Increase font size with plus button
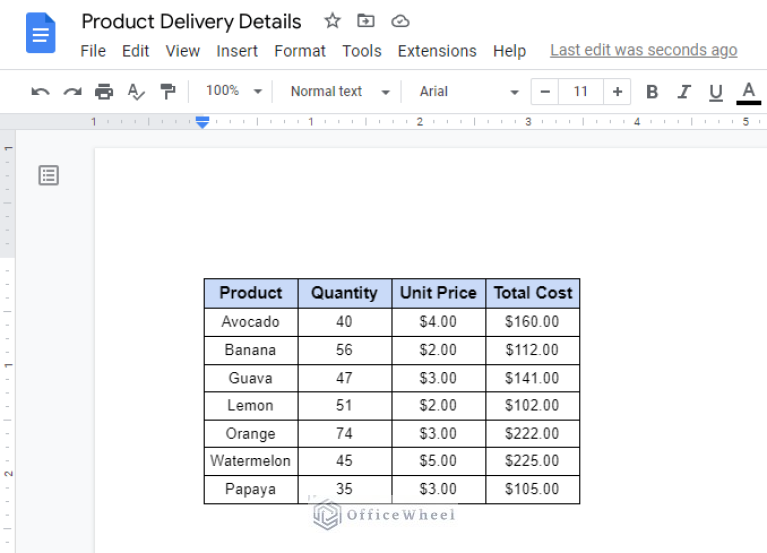Viewport: 767px width, 553px height. click(617, 91)
